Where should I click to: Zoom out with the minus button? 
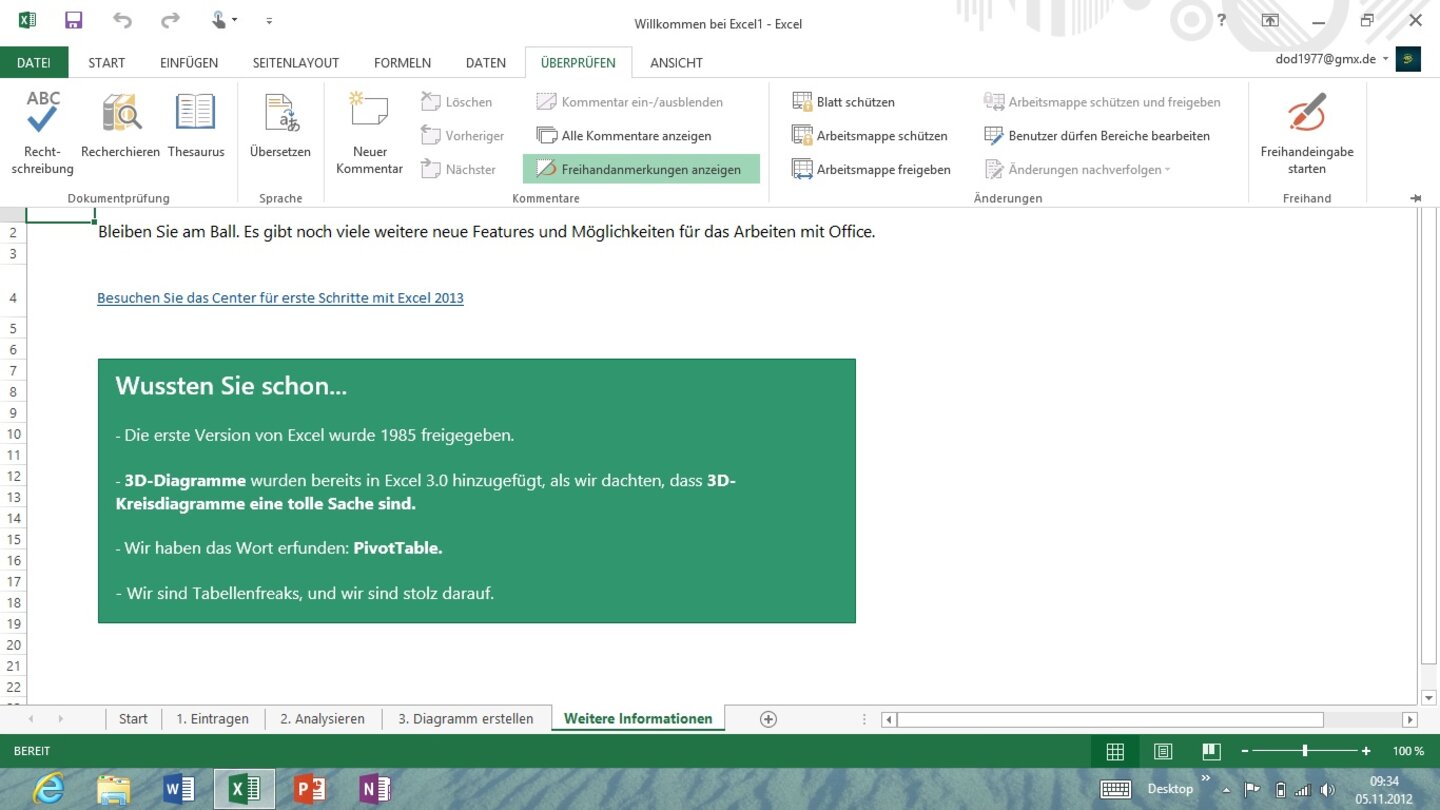click(1245, 751)
